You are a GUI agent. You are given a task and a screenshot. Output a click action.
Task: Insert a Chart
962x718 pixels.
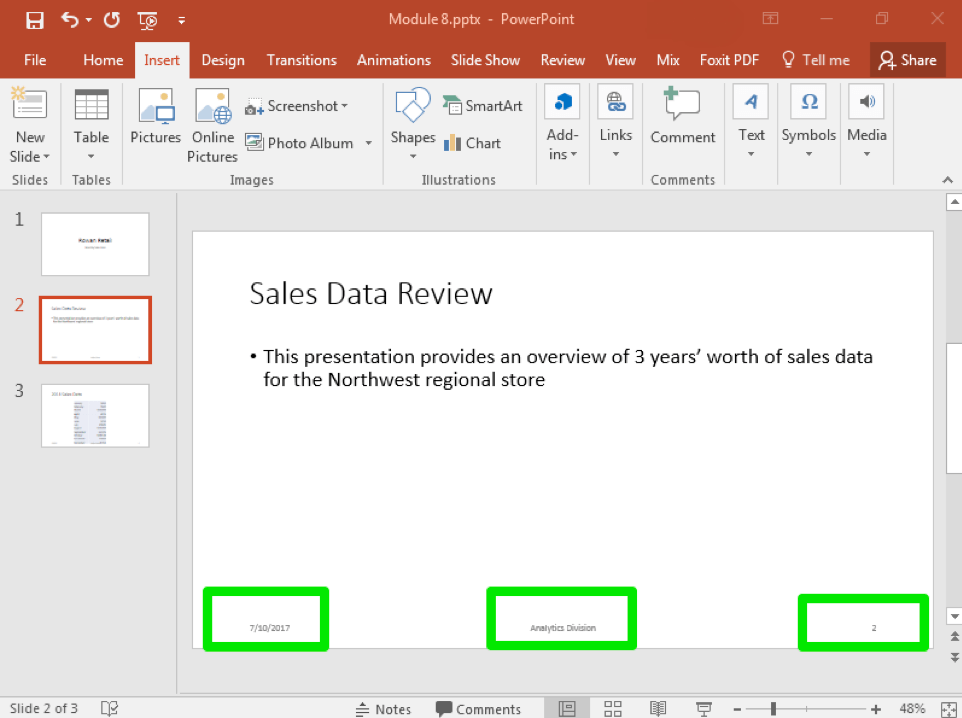(472, 143)
